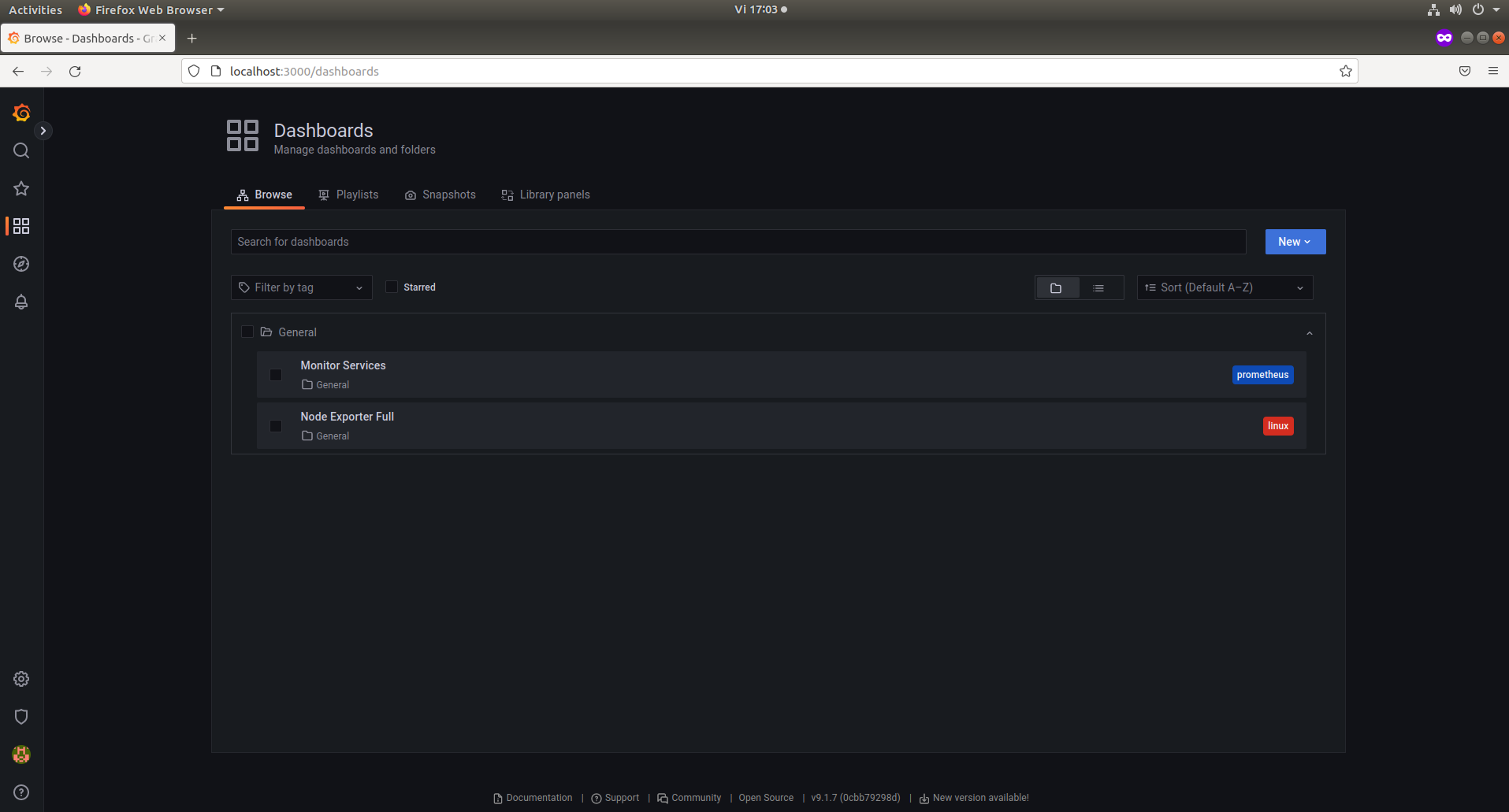
Task: Open the Help question mark icon
Action: click(x=20, y=792)
